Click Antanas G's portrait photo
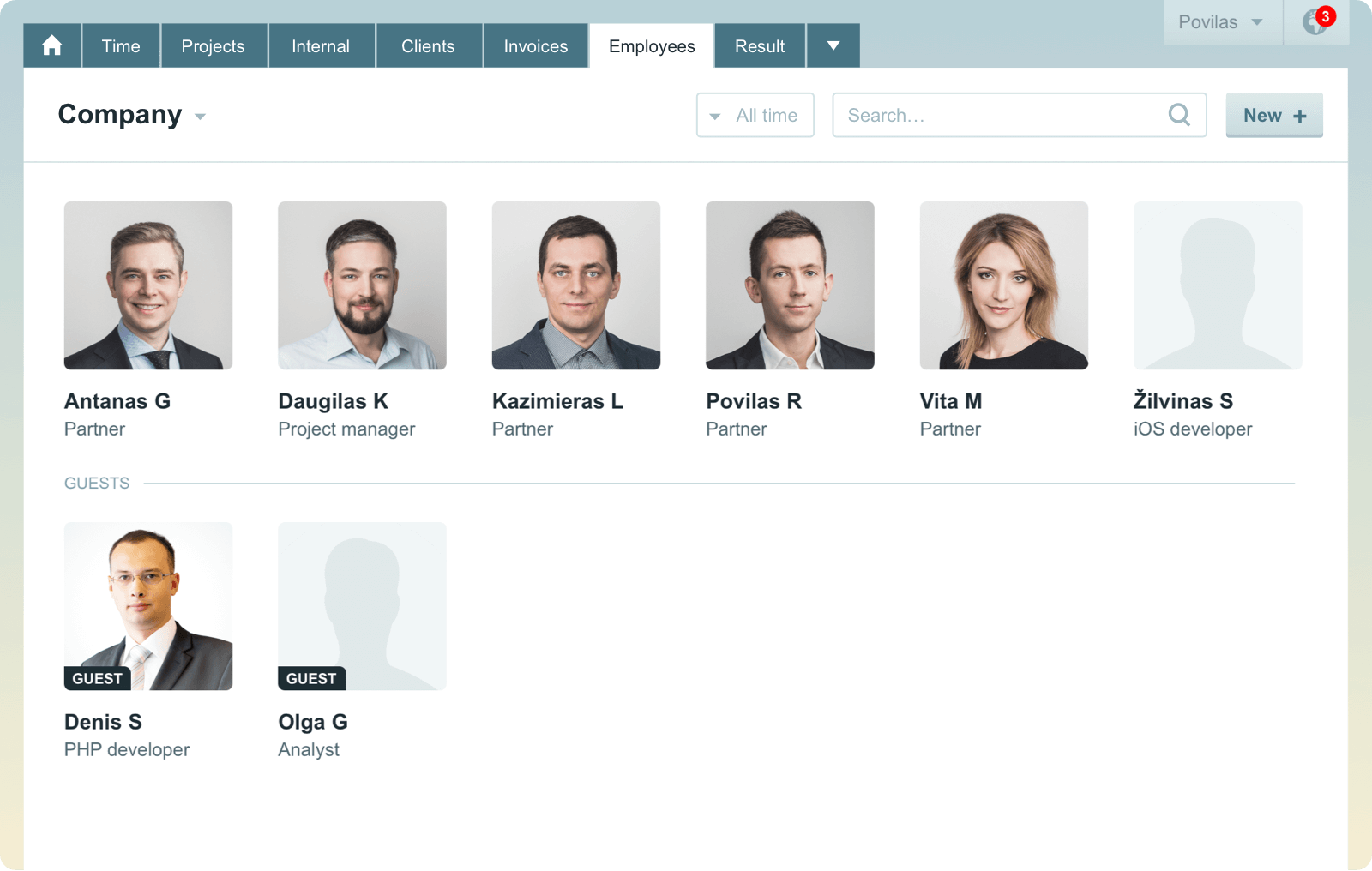The height and width of the screenshot is (871, 1372). (147, 285)
